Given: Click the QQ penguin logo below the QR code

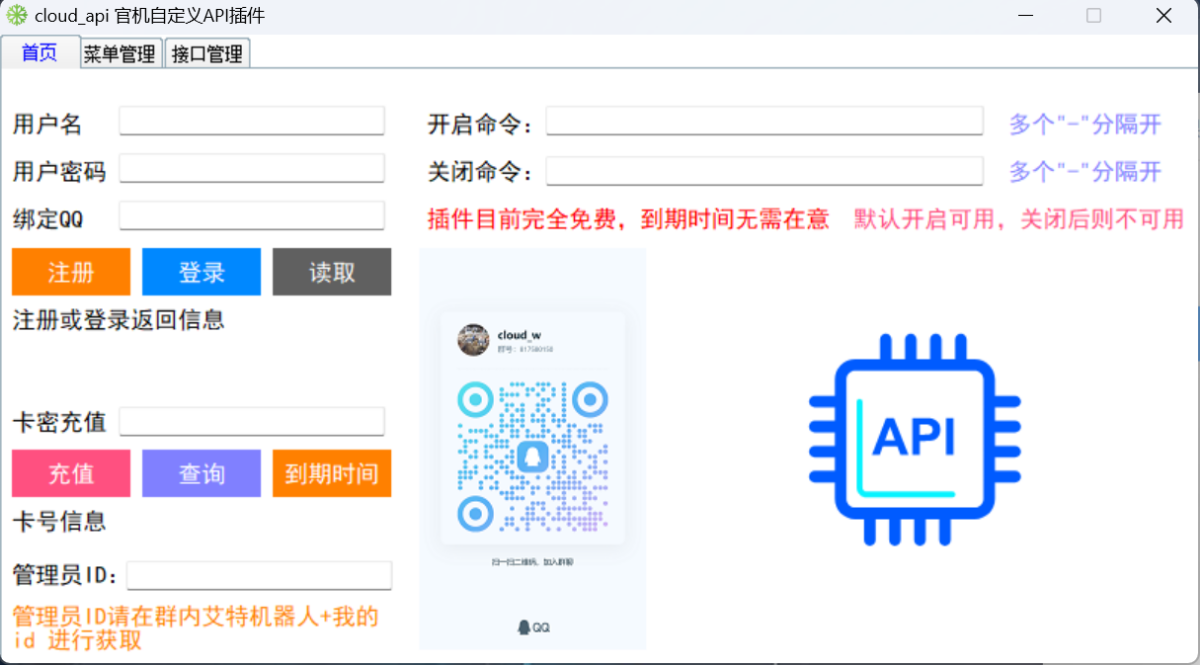Looking at the screenshot, I should coord(523,627).
